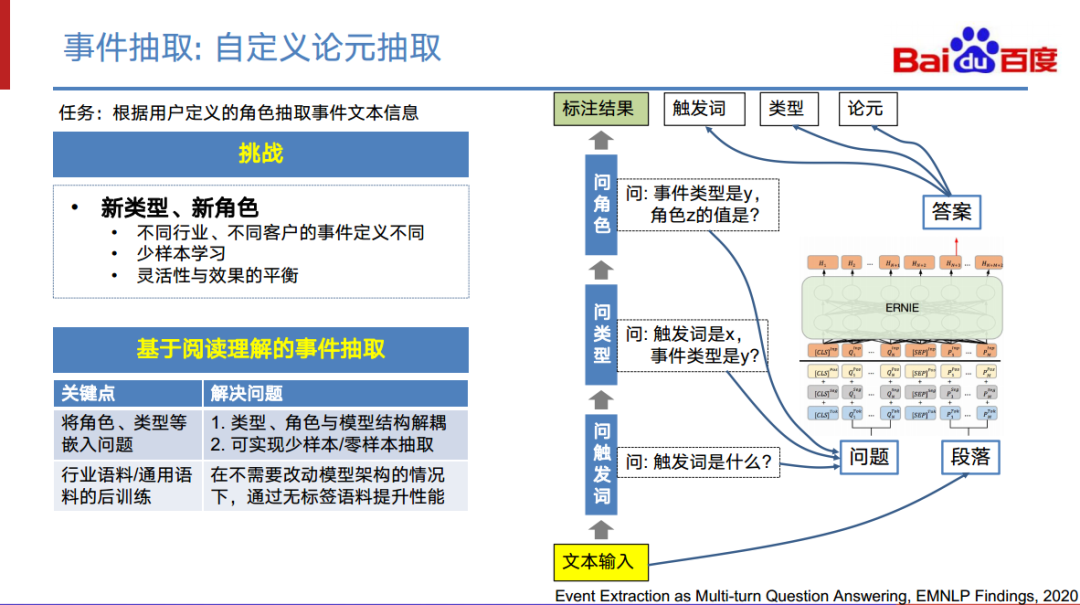Screen dimensions: 1080x605
Task: Click the 基于阅读理解的事件抽取 header bar
Action: [x=261, y=349]
